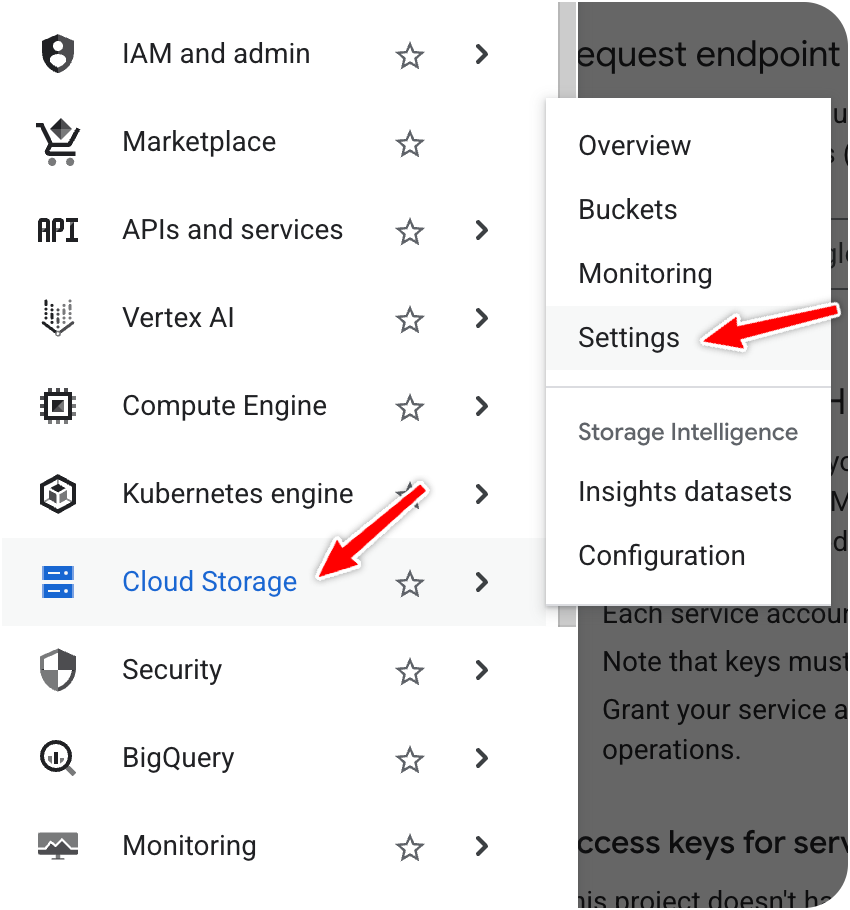The image size is (850, 910).
Task: Click the IAM and admin shield icon
Action: [58, 54]
